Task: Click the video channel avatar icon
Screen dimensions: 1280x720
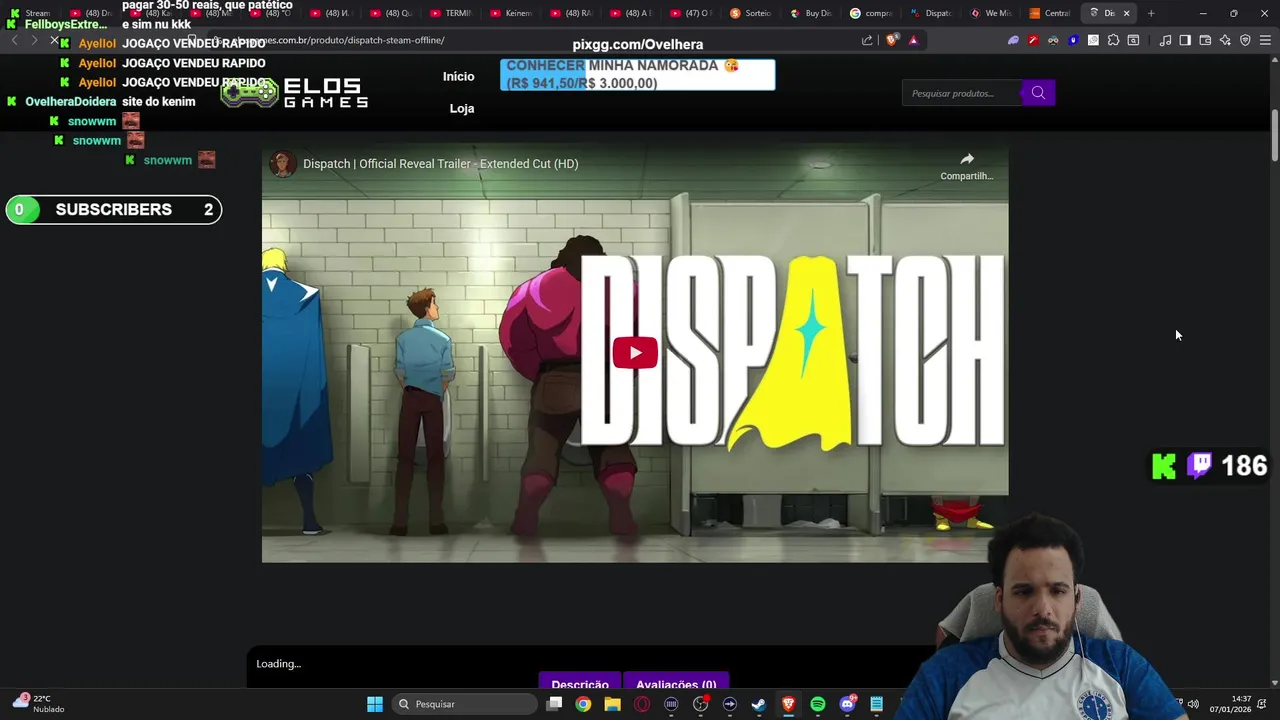Action: coord(283,164)
